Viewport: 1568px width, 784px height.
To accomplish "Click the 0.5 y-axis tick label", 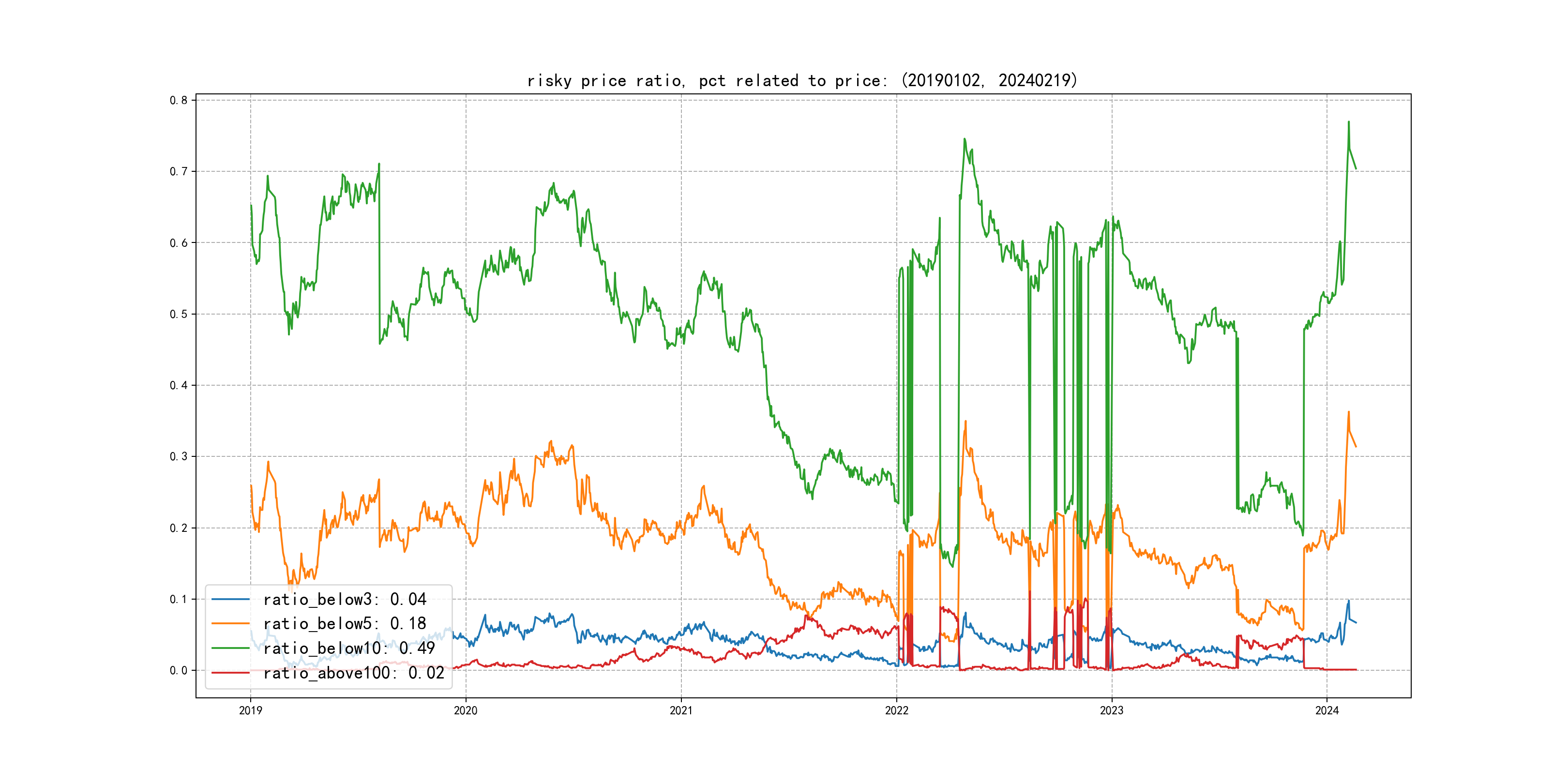I will pyautogui.click(x=179, y=314).
